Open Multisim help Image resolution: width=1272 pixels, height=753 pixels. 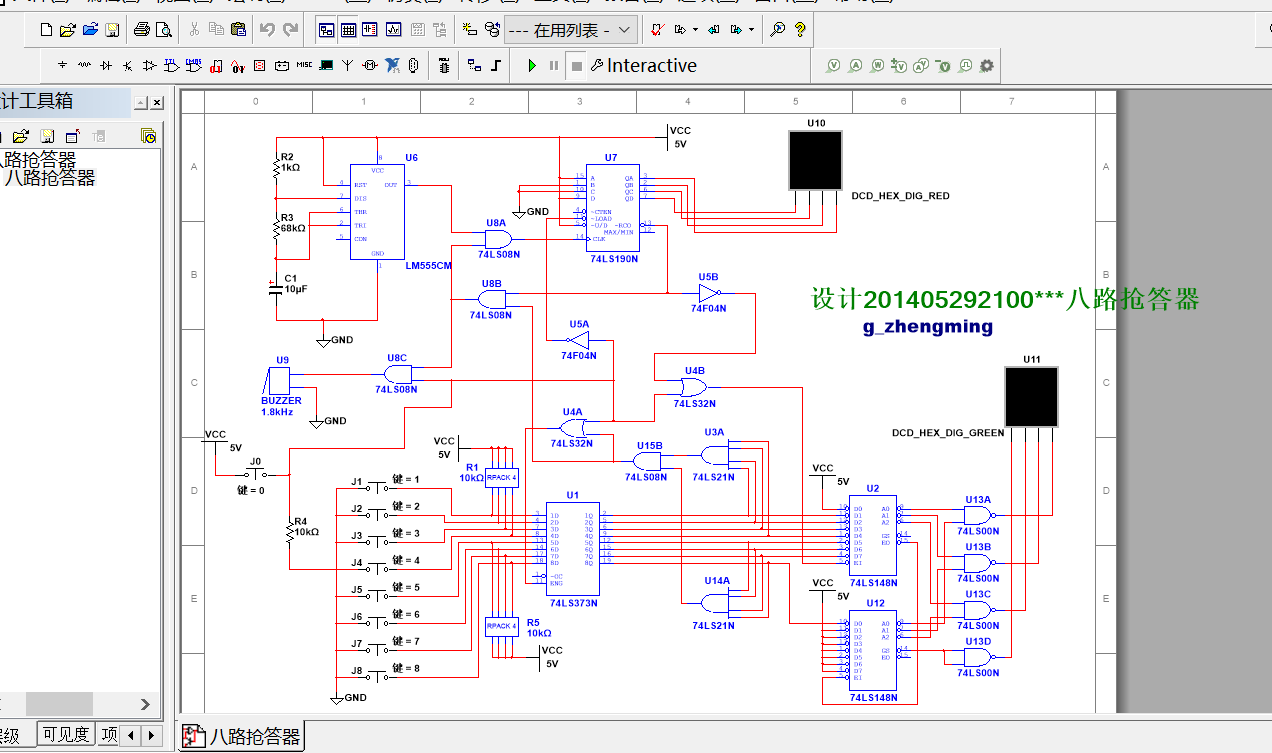pos(800,30)
